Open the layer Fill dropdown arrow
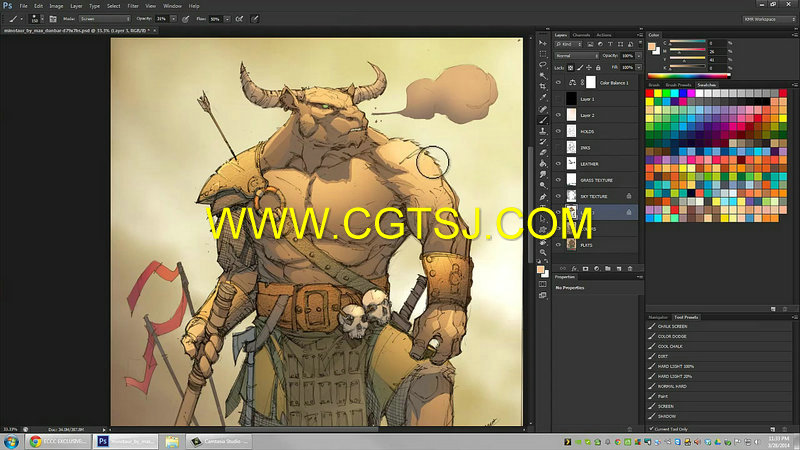This screenshot has width=800, height=450. click(638, 67)
